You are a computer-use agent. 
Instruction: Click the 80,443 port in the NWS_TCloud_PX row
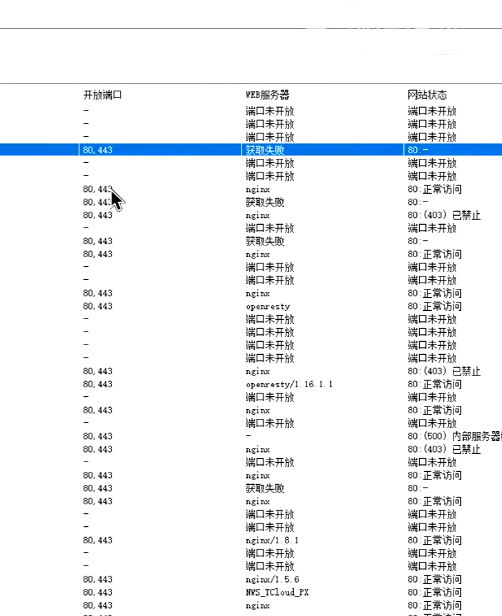[97, 592]
